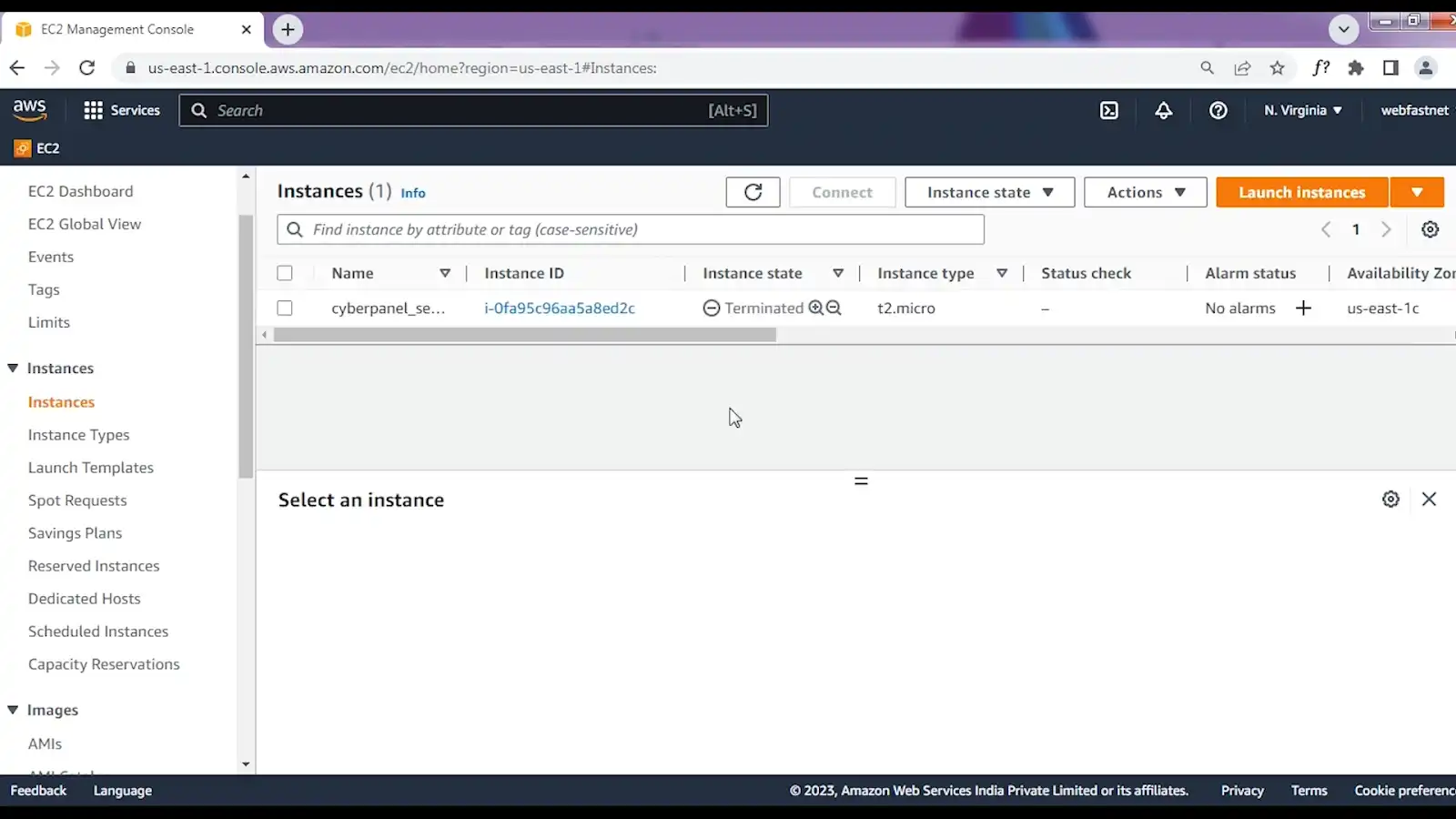Open EC2 Global View

(x=85, y=224)
